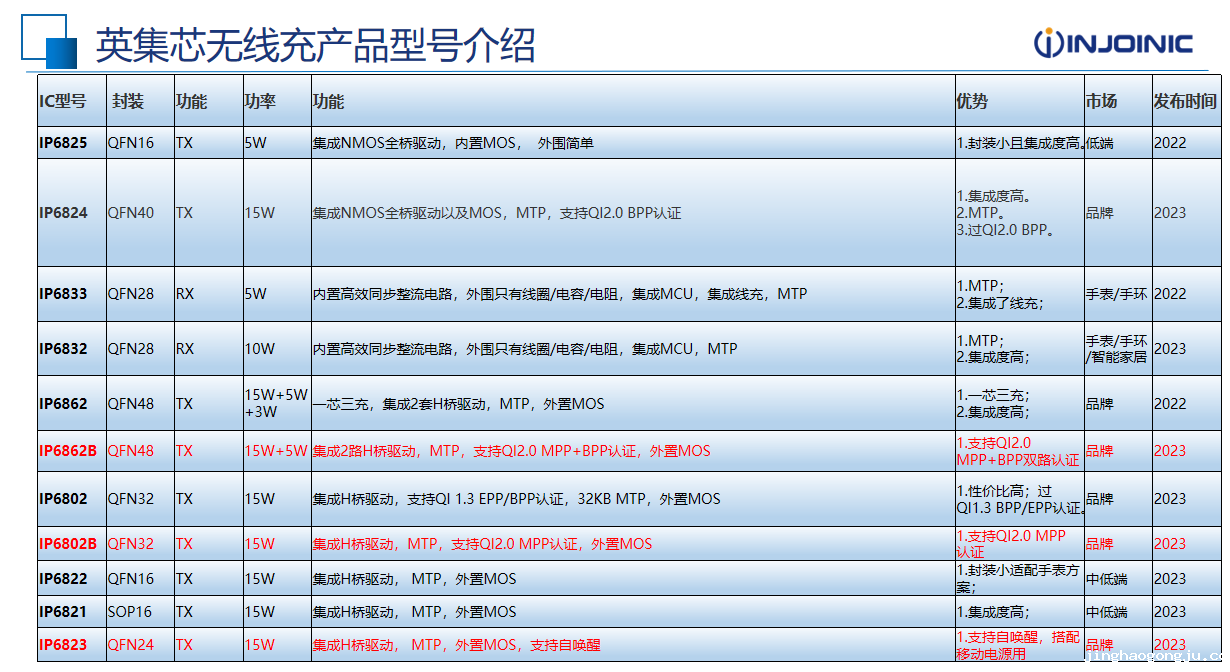
Task: Select description 一芯三充，集成2套H桥驱动
Action: pyautogui.click(x=459, y=404)
